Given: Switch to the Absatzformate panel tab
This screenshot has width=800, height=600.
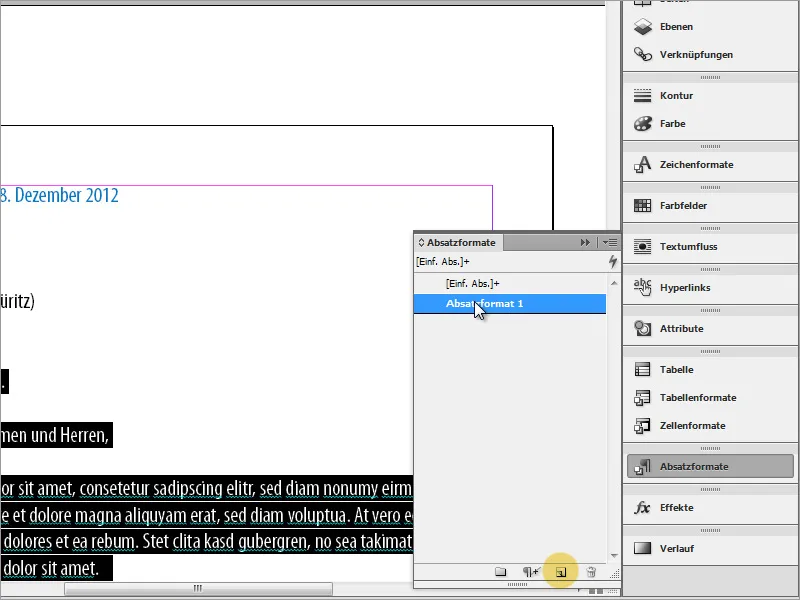Looking at the screenshot, I should (x=457, y=242).
